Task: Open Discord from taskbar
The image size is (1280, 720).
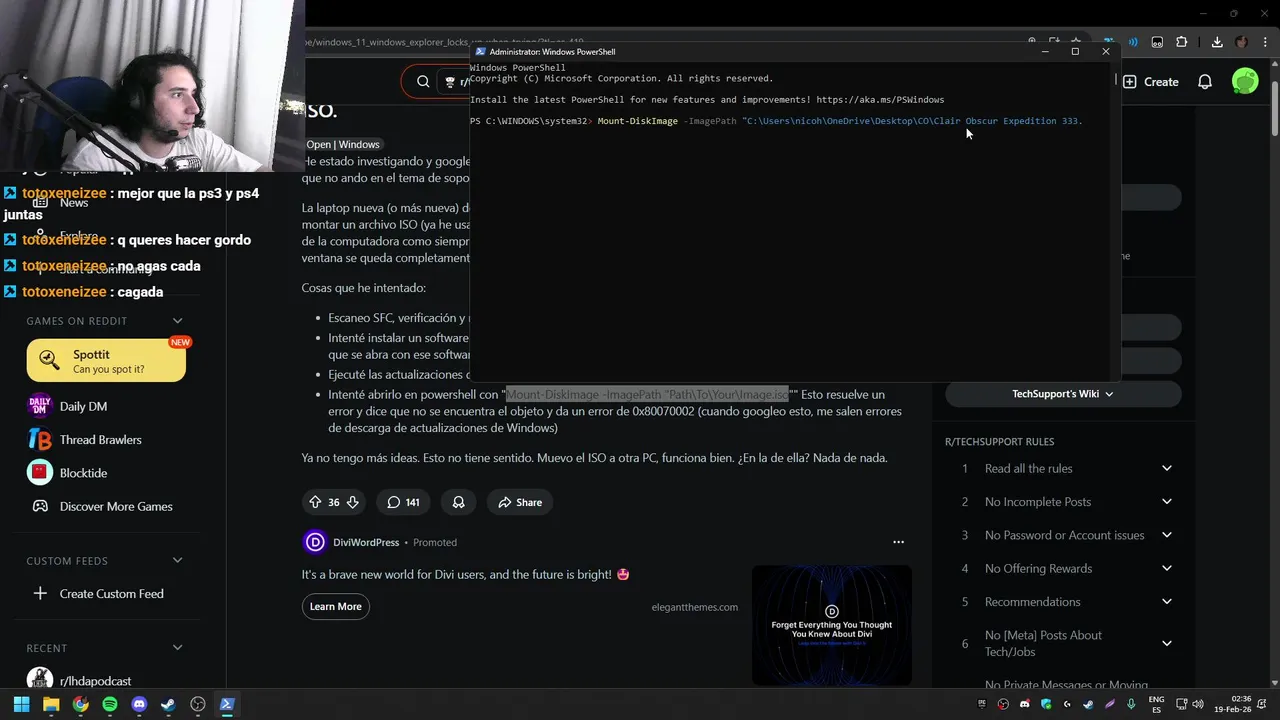Action: click(x=139, y=704)
